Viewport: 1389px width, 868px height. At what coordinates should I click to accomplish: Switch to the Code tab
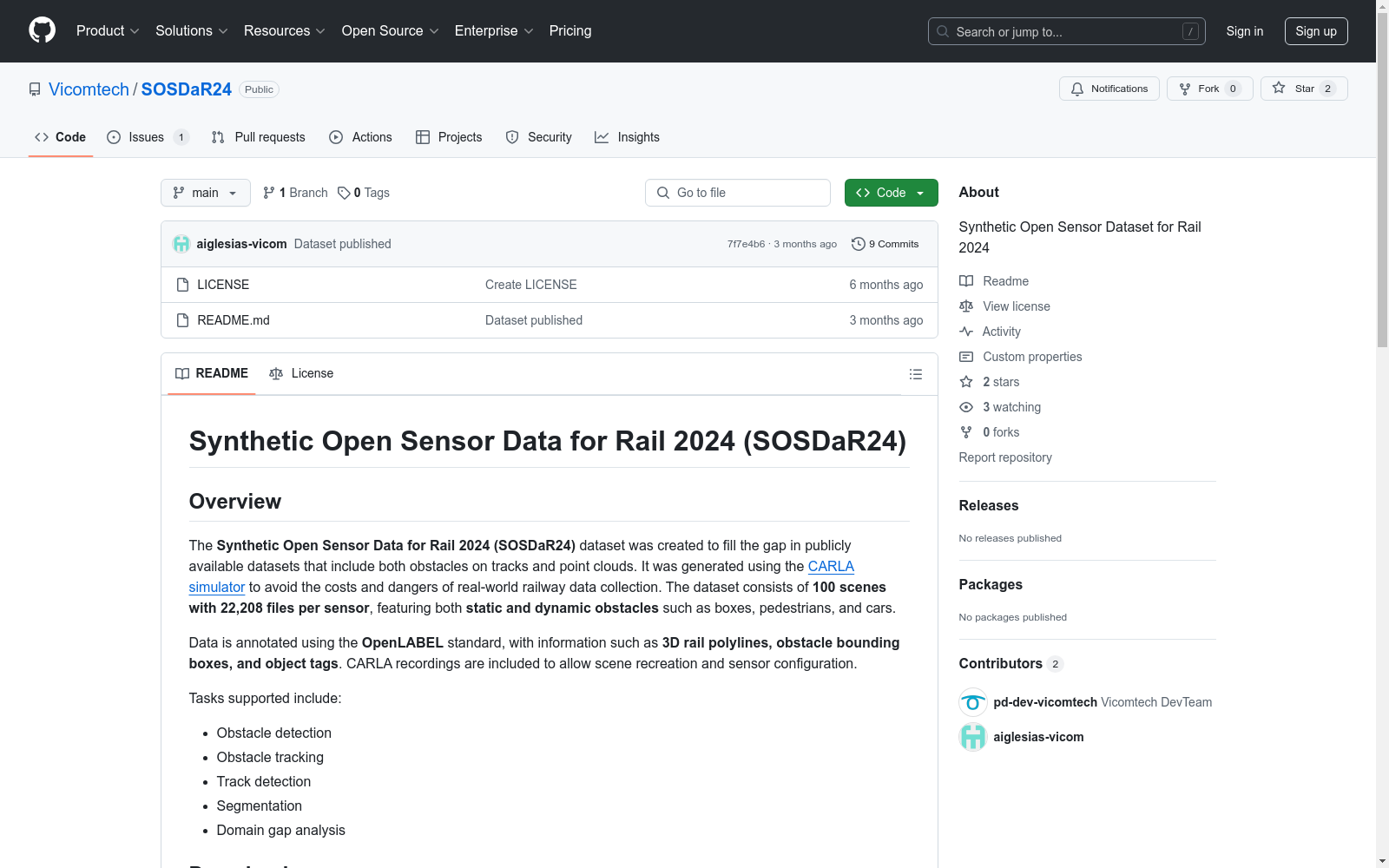pyautogui.click(x=61, y=137)
